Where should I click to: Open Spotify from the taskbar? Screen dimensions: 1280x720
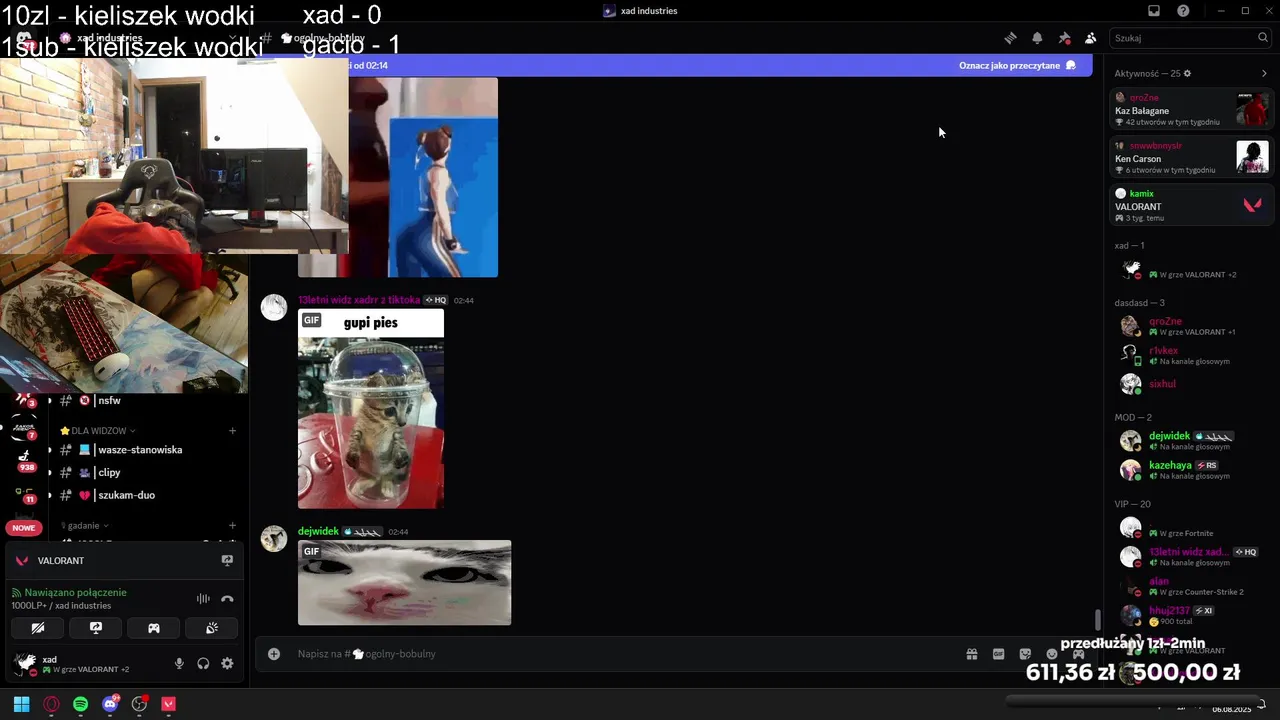[80, 704]
